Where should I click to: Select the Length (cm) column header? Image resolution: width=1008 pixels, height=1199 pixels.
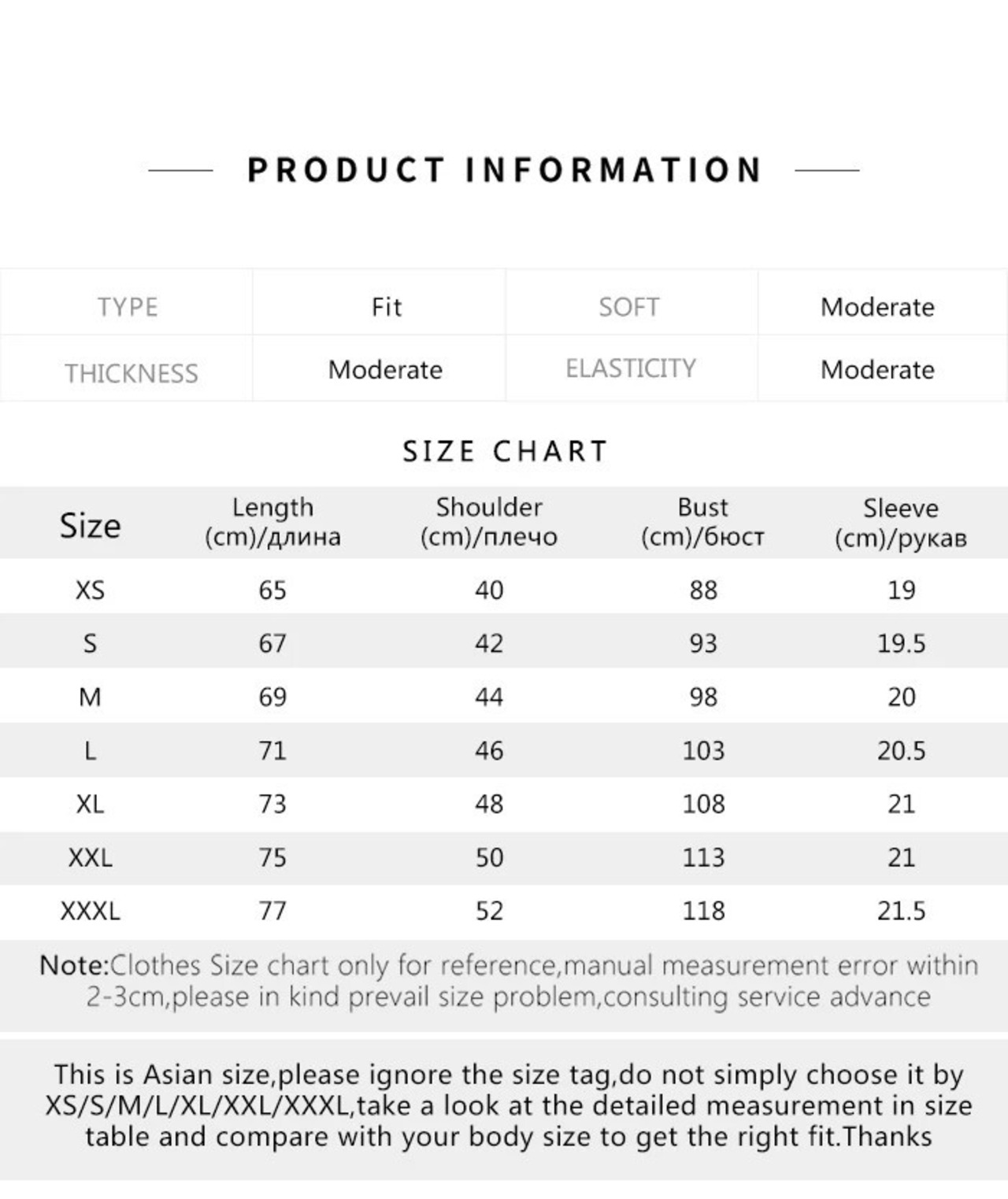point(272,522)
